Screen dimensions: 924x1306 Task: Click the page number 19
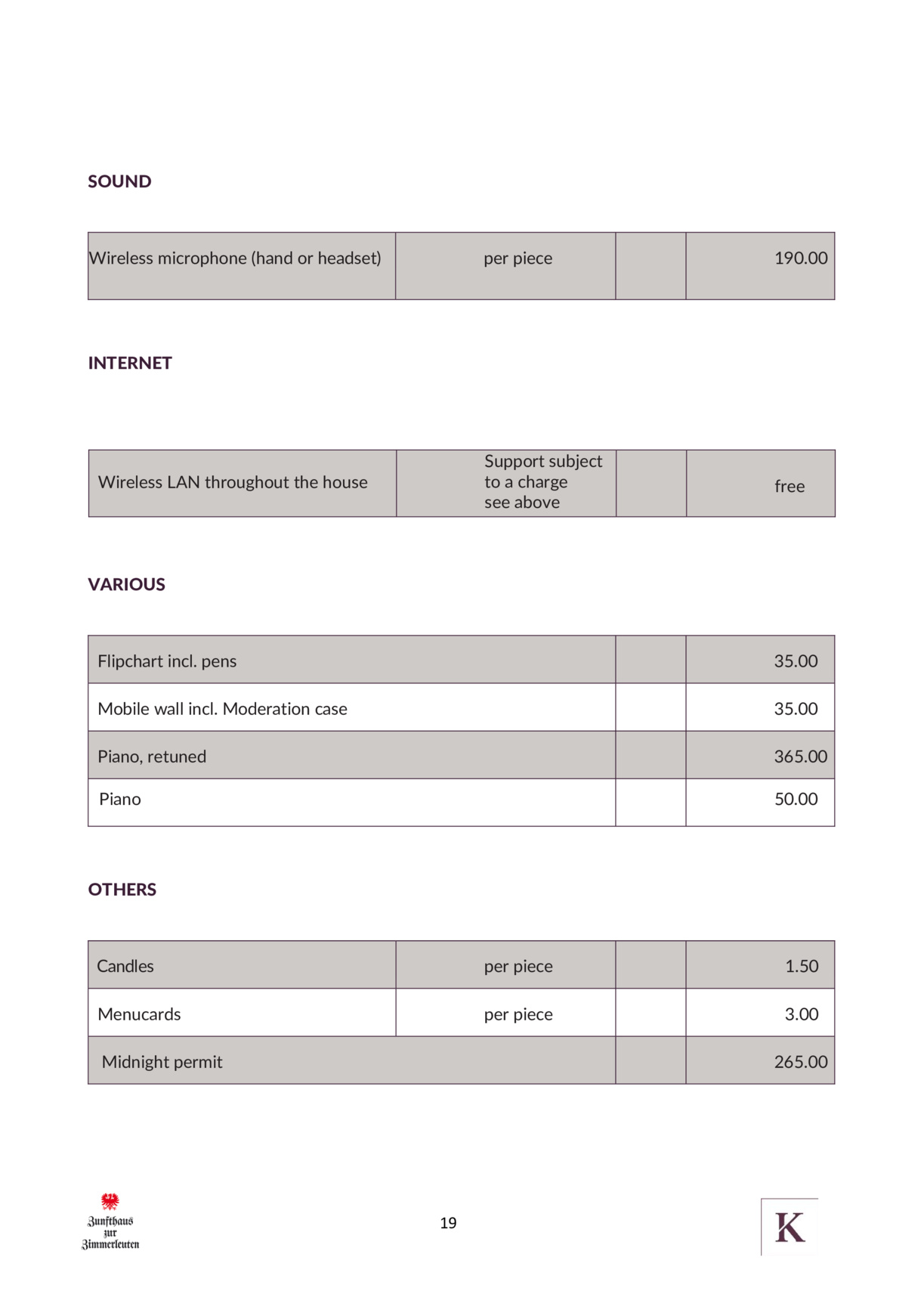[448, 1223]
